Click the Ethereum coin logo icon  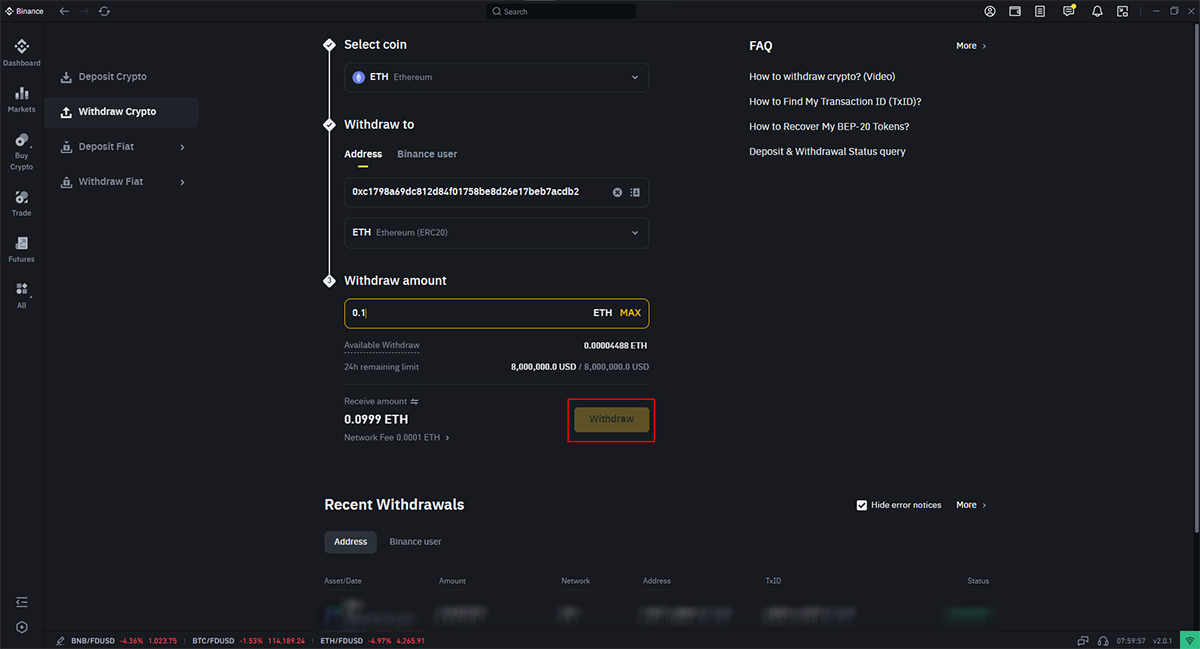coord(359,77)
